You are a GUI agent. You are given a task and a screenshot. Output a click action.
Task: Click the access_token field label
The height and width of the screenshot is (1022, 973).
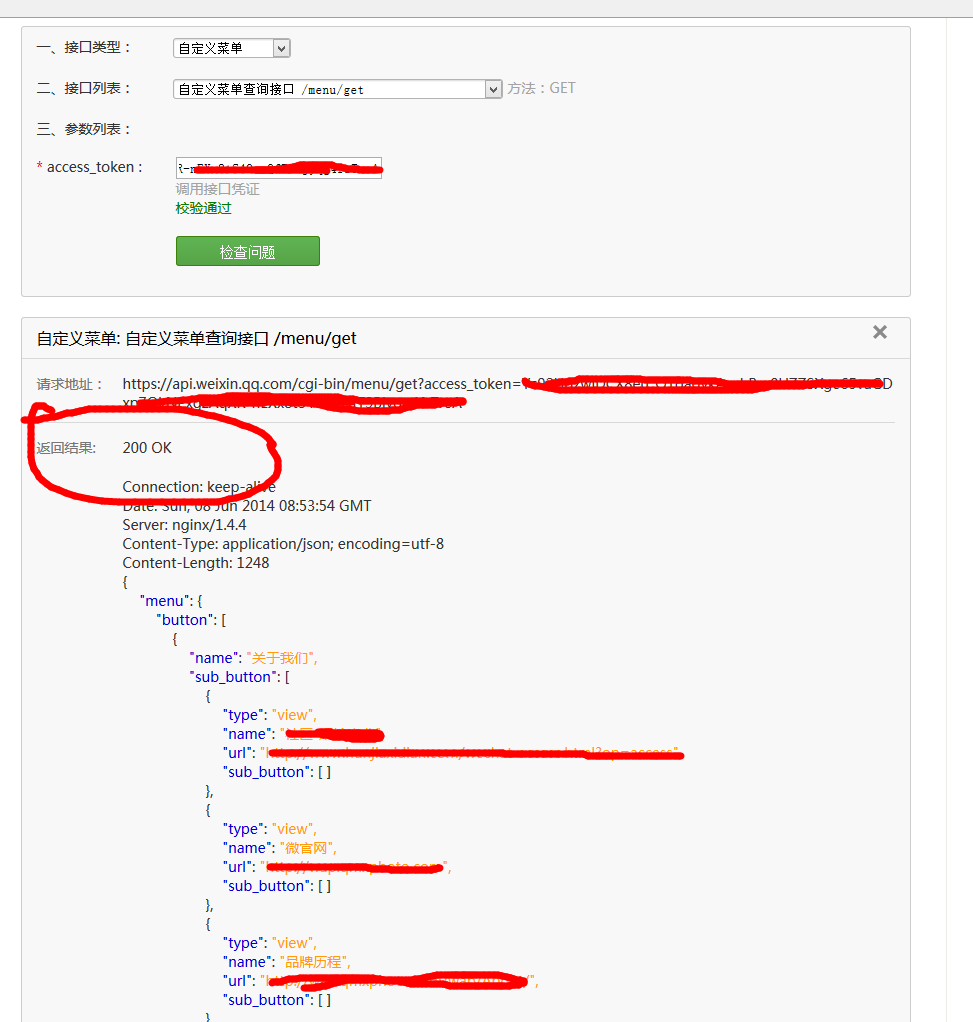point(90,167)
